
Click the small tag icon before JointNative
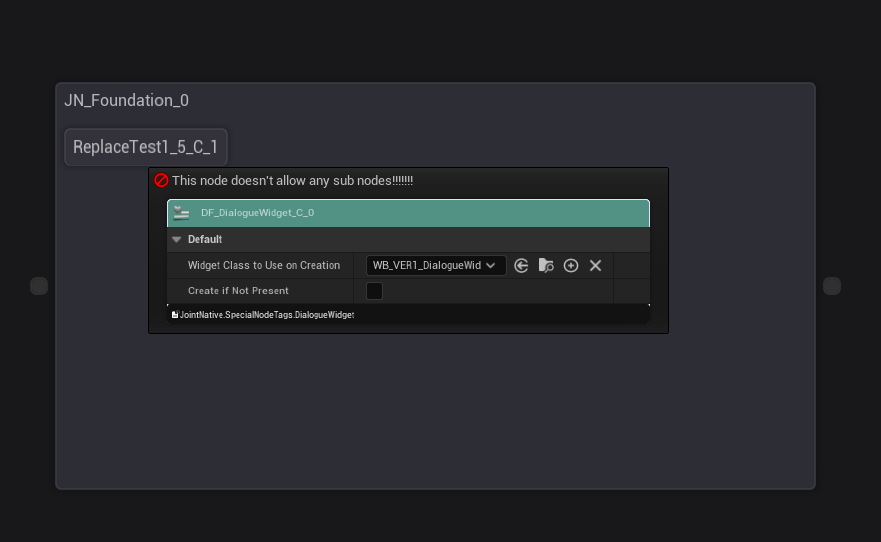tap(175, 315)
